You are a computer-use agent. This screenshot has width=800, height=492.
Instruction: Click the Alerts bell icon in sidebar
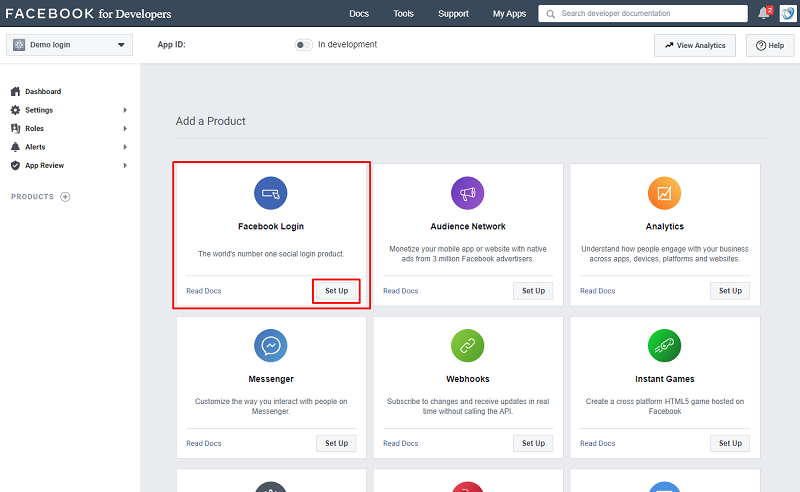[15, 146]
